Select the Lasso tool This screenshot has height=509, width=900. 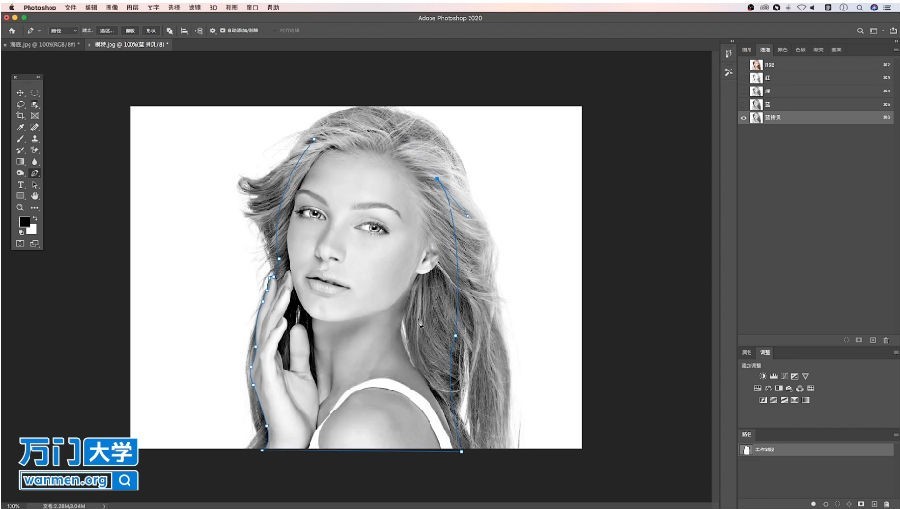[x=20, y=104]
